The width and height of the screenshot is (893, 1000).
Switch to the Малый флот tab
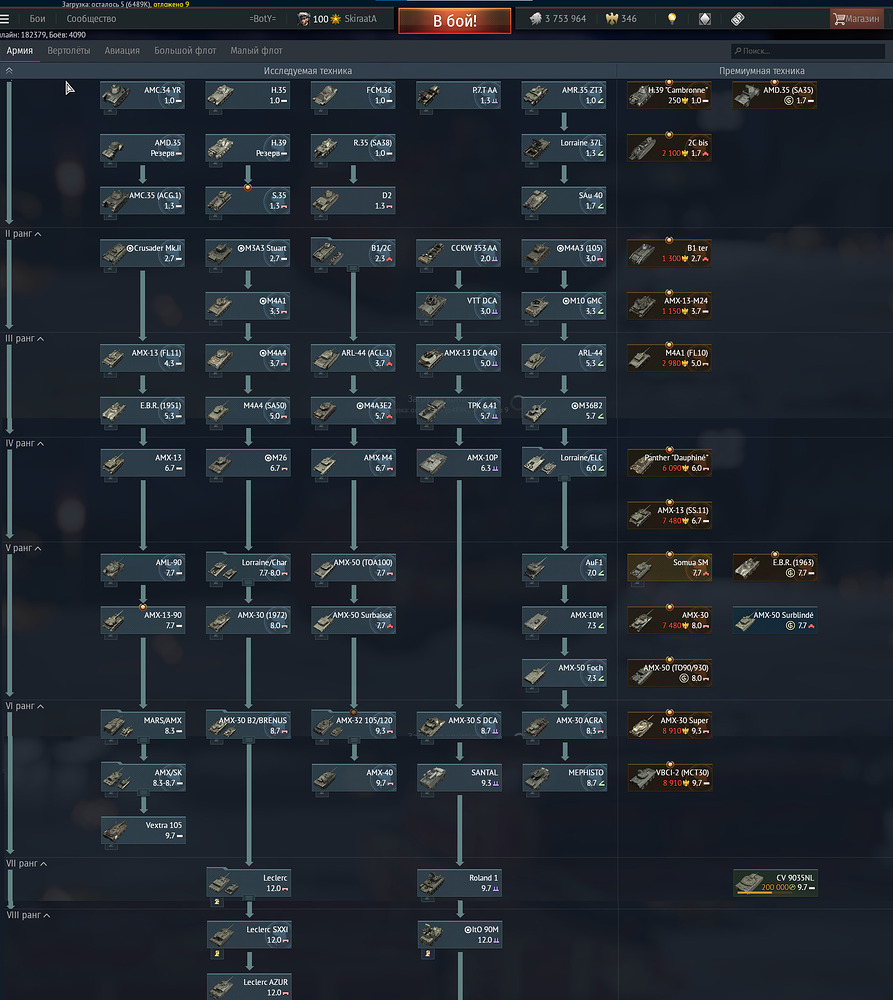pyautogui.click(x=256, y=50)
